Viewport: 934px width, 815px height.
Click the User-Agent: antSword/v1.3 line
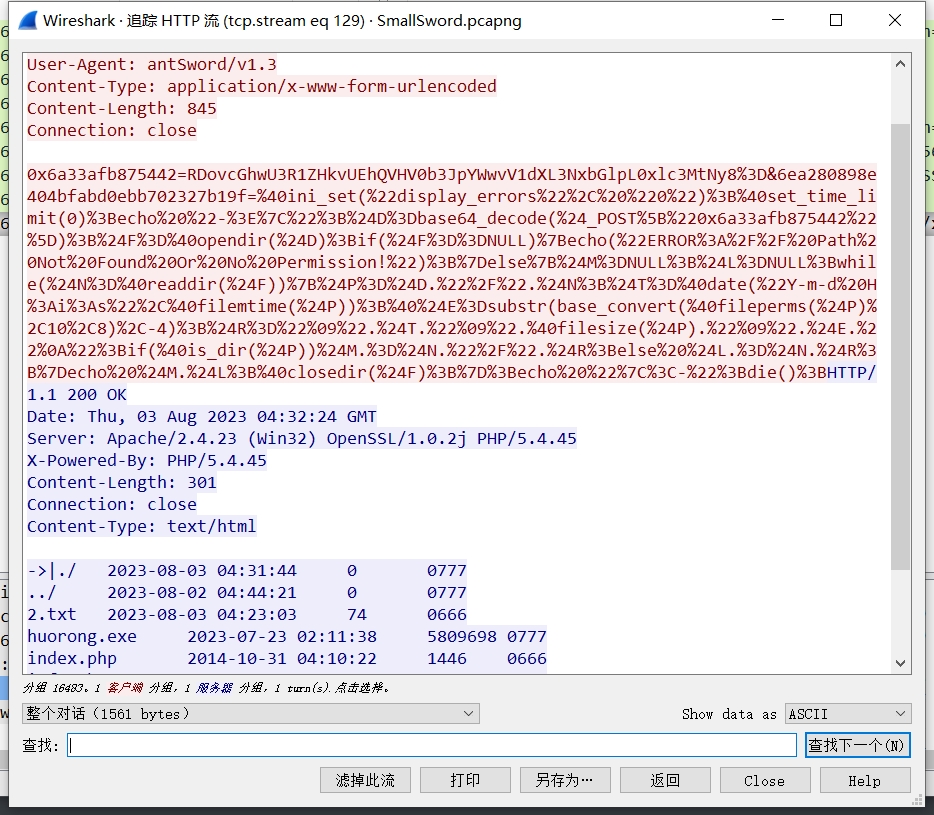pos(152,64)
